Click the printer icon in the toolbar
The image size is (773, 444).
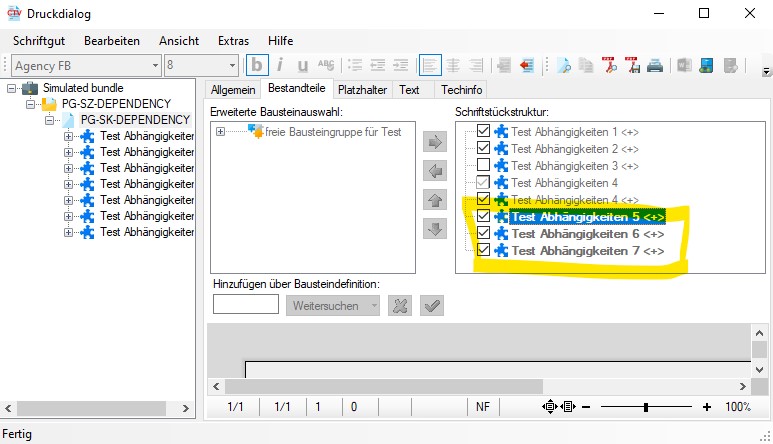click(655, 66)
